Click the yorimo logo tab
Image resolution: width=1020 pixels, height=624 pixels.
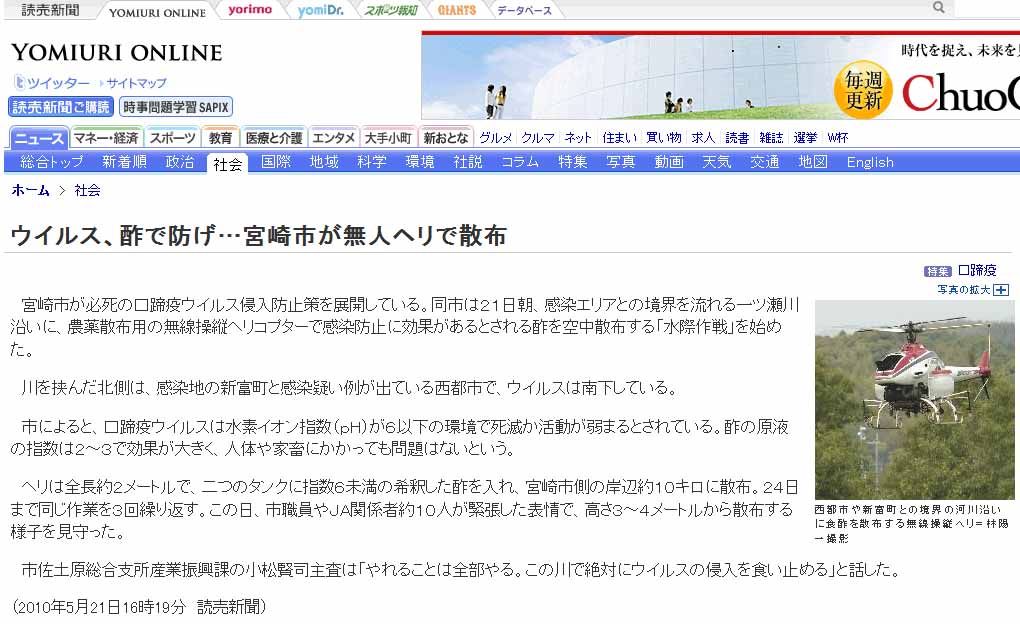250,10
